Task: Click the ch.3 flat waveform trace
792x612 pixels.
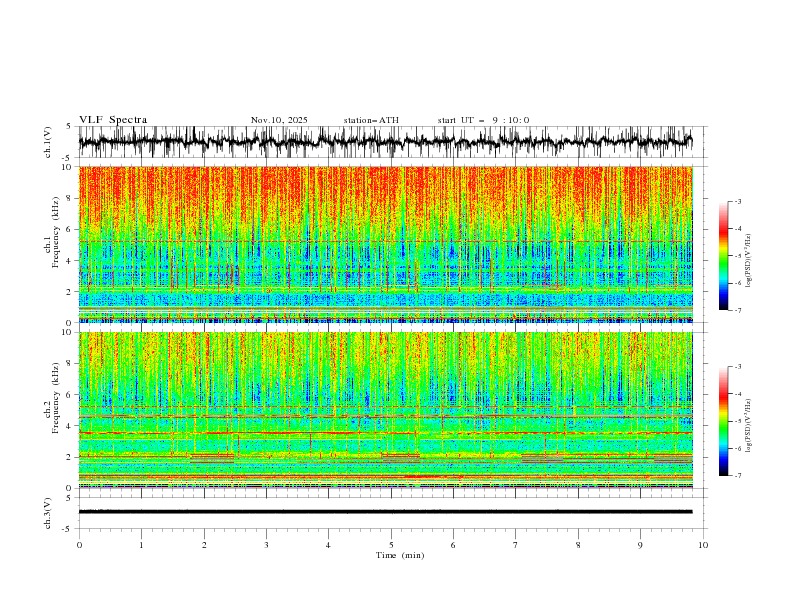Action: click(385, 512)
